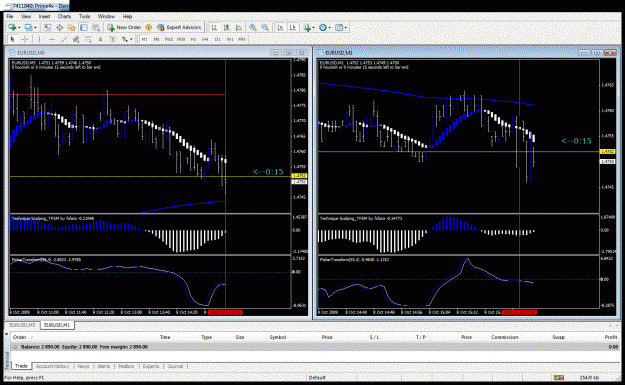The width and height of the screenshot is (625, 385).
Task: Expand the Templates dropdown arrow
Action: click(x=345, y=28)
